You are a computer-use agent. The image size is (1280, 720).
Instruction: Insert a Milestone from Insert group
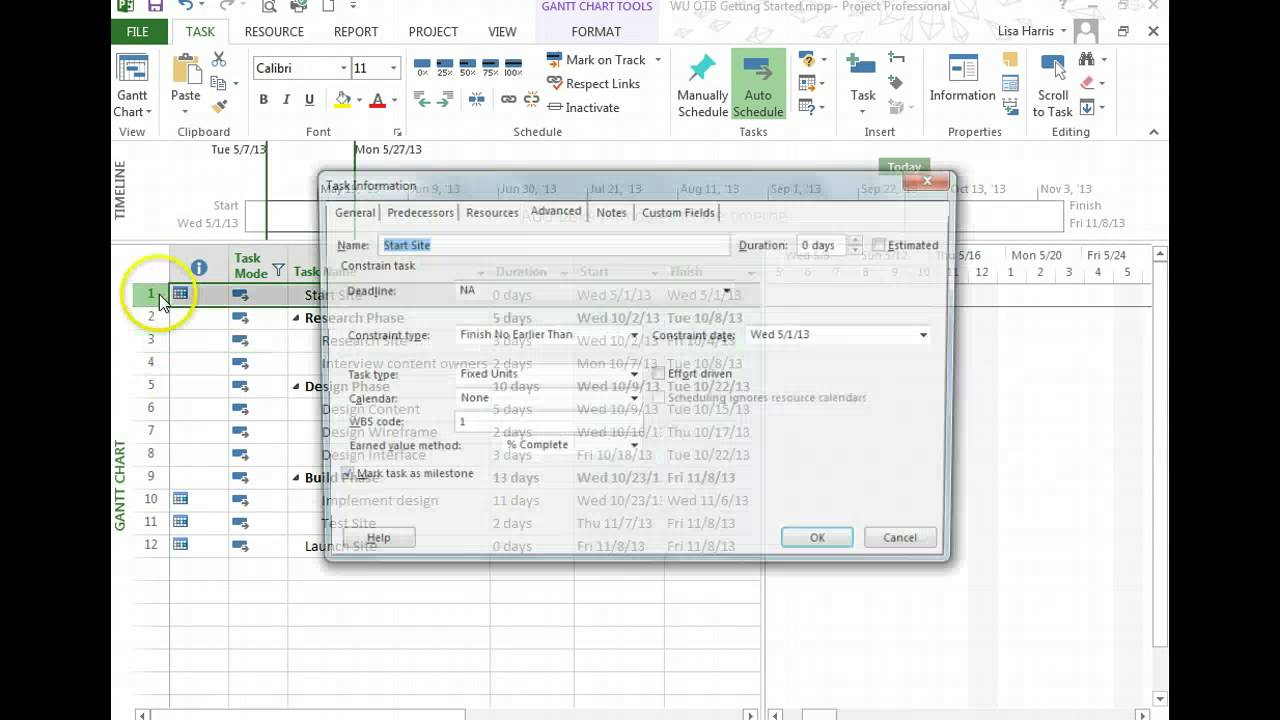[x=896, y=83]
